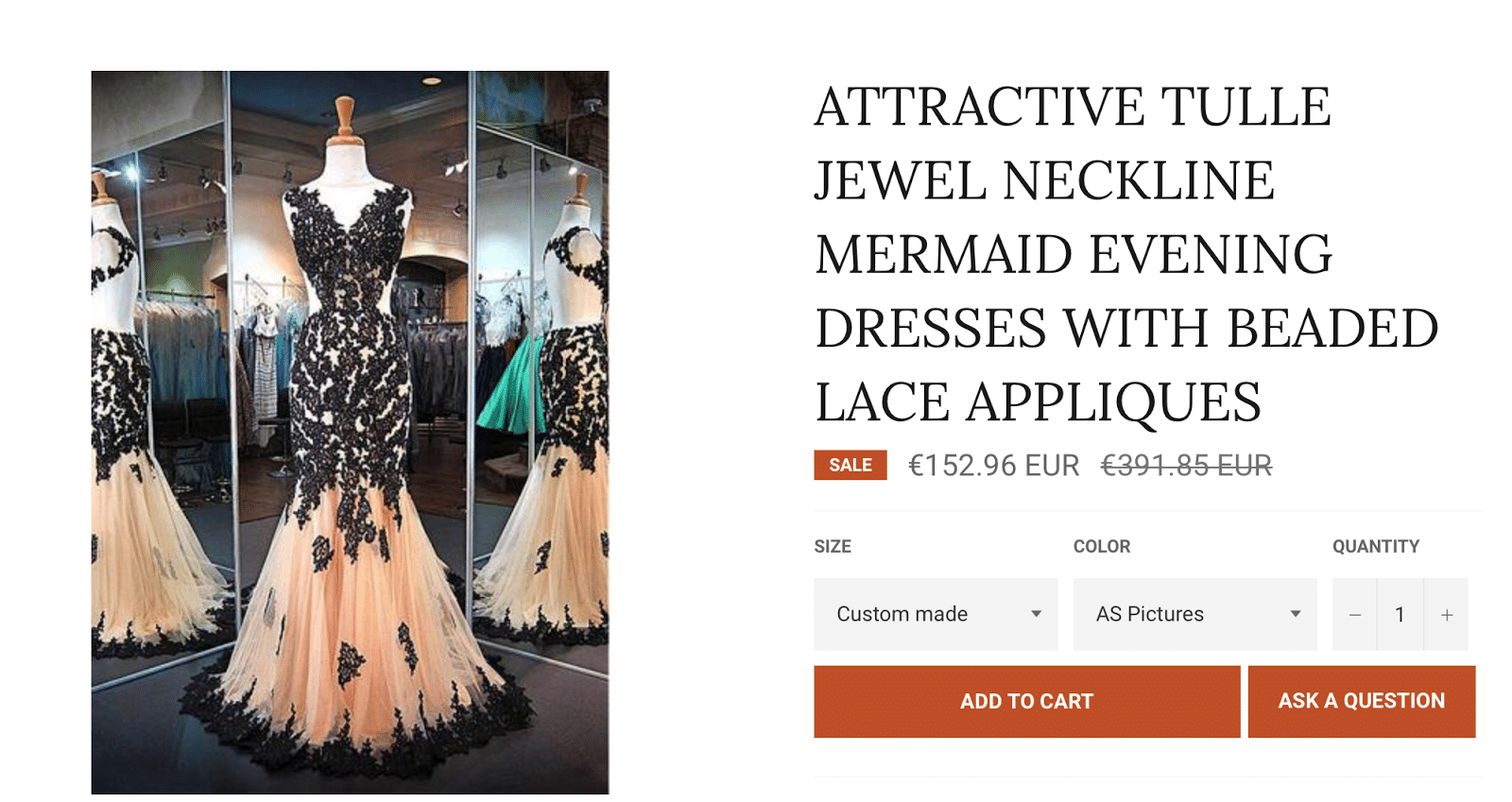Click the QUANTITY label

click(1376, 546)
